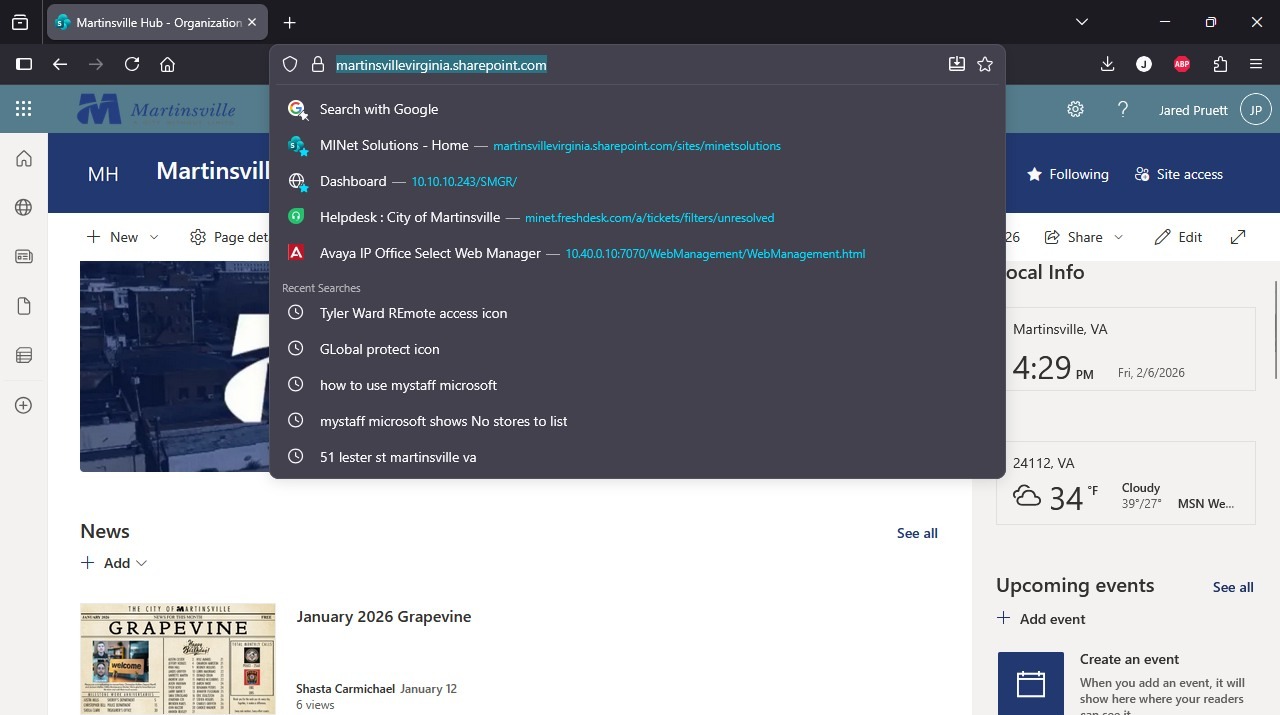This screenshot has height=715, width=1280.
Task: Bookmark this page with the star icon
Action: [x=985, y=64]
